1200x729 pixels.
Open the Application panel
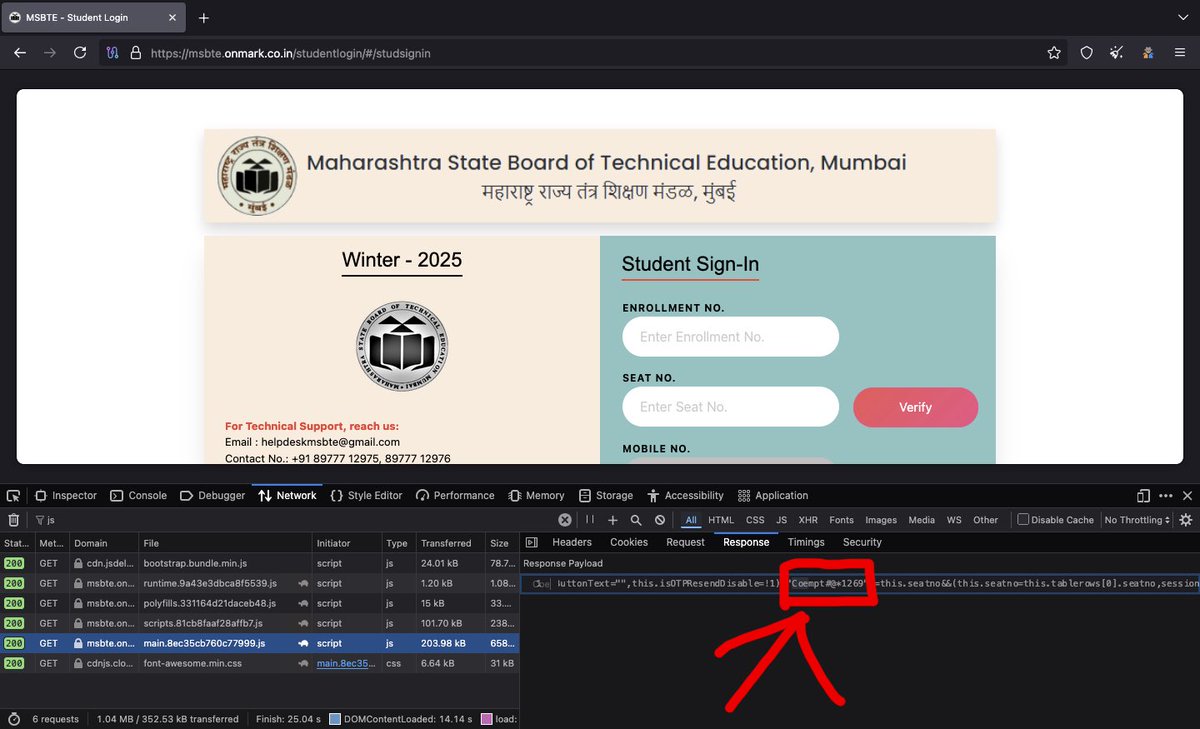pyautogui.click(x=772, y=495)
